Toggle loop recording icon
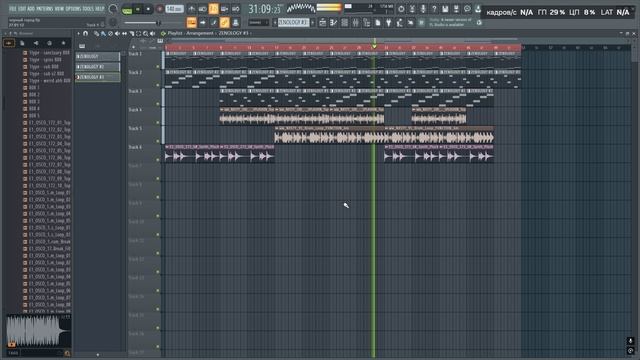 236,9
